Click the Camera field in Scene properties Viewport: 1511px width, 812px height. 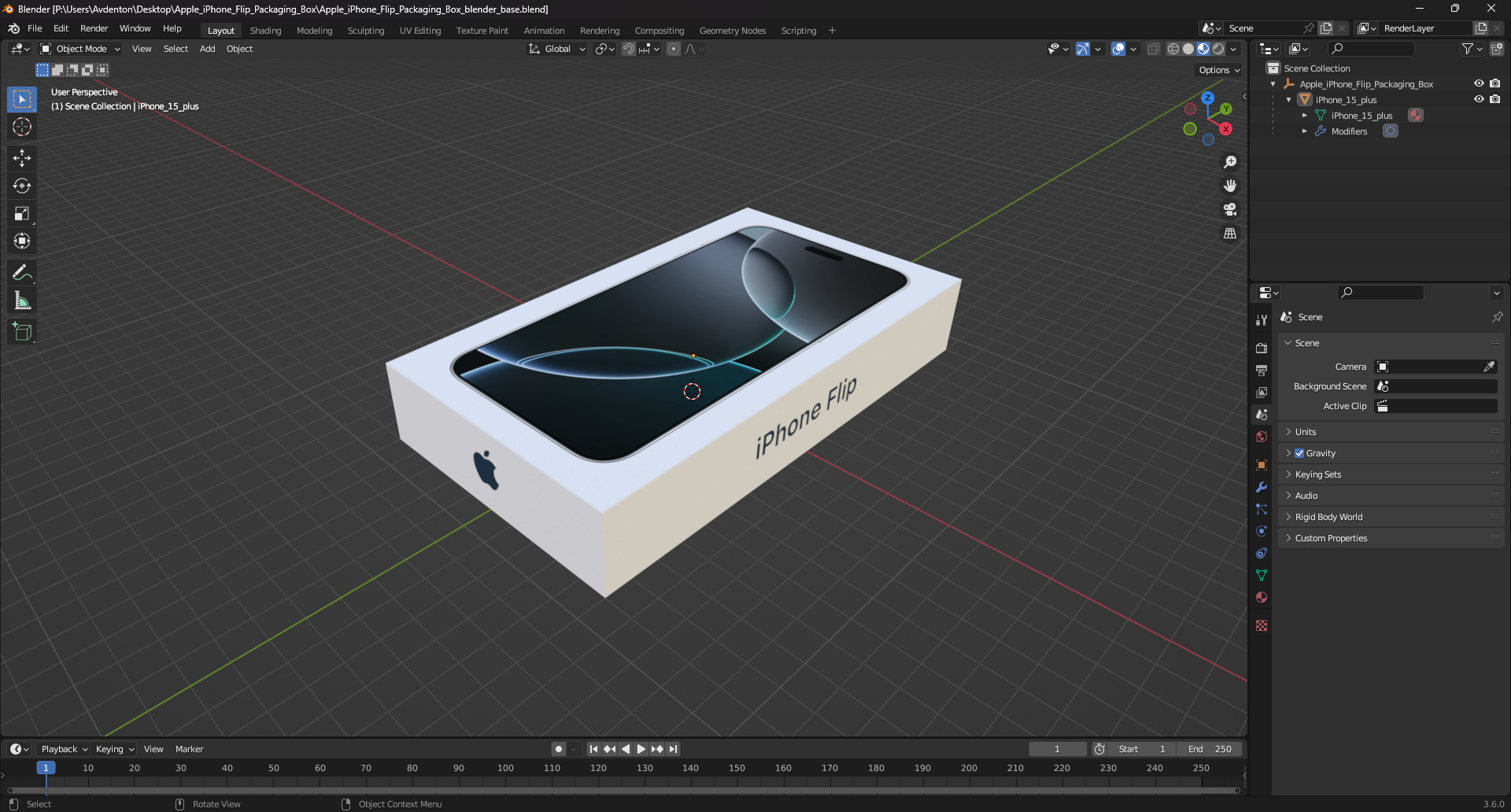click(1435, 367)
